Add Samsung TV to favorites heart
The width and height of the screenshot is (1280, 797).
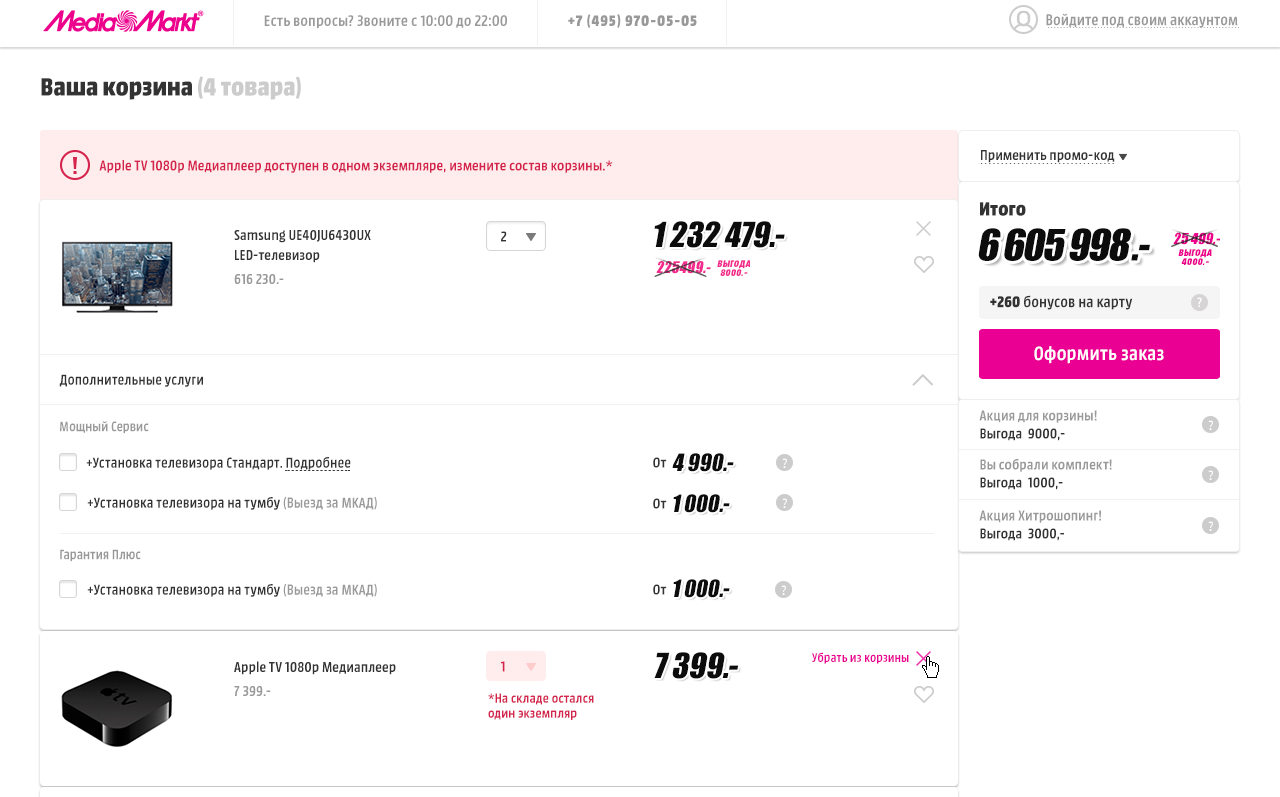point(924,265)
